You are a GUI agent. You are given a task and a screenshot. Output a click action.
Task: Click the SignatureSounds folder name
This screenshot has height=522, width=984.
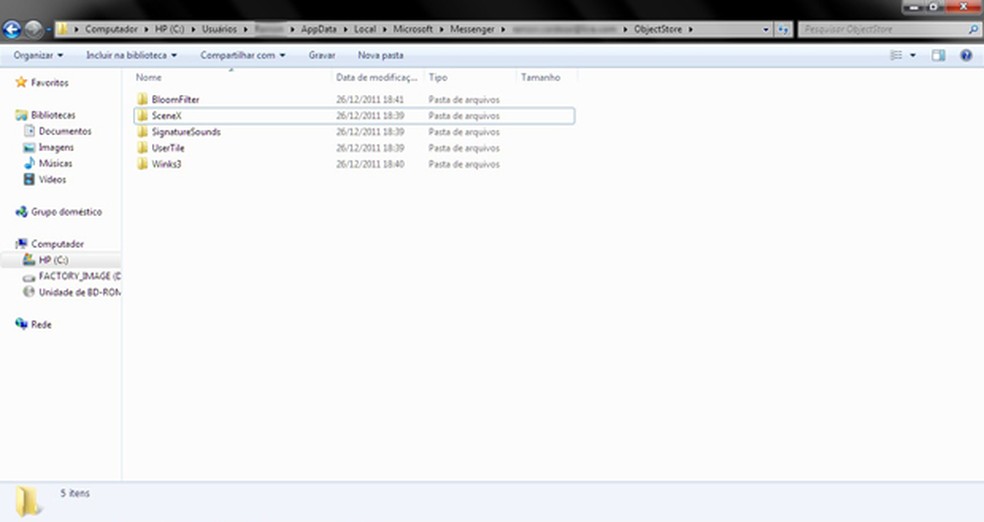[186, 132]
